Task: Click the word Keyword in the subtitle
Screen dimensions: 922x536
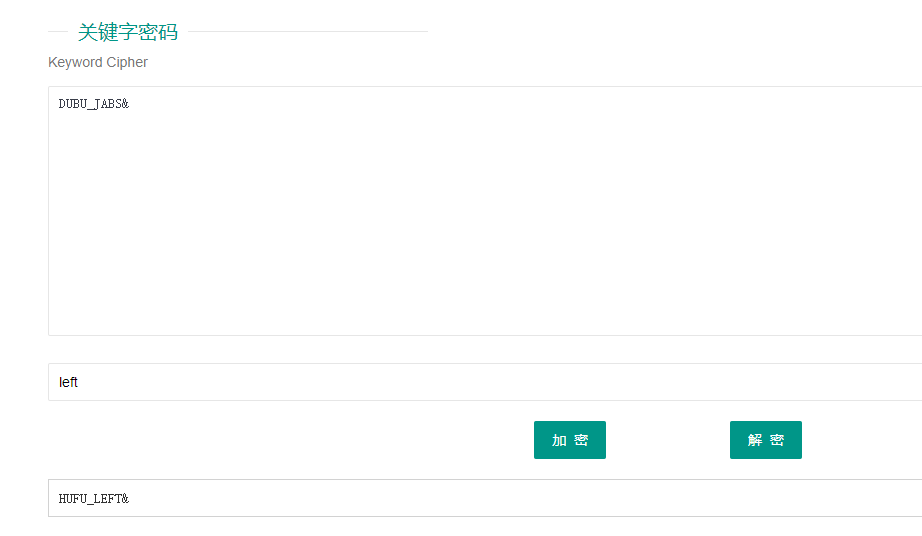Action: coord(75,62)
